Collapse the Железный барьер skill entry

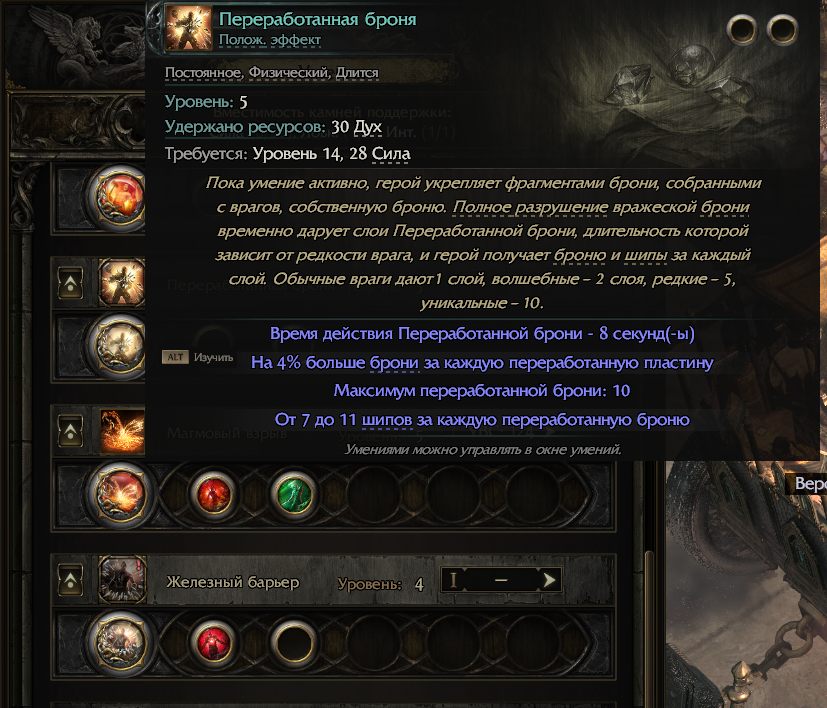pos(71,580)
